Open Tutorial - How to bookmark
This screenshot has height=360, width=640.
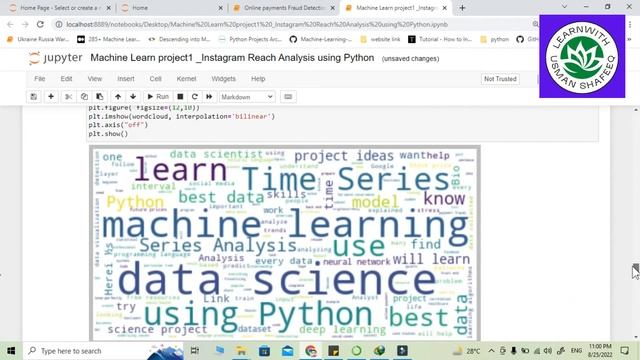[x=440, y=39]
